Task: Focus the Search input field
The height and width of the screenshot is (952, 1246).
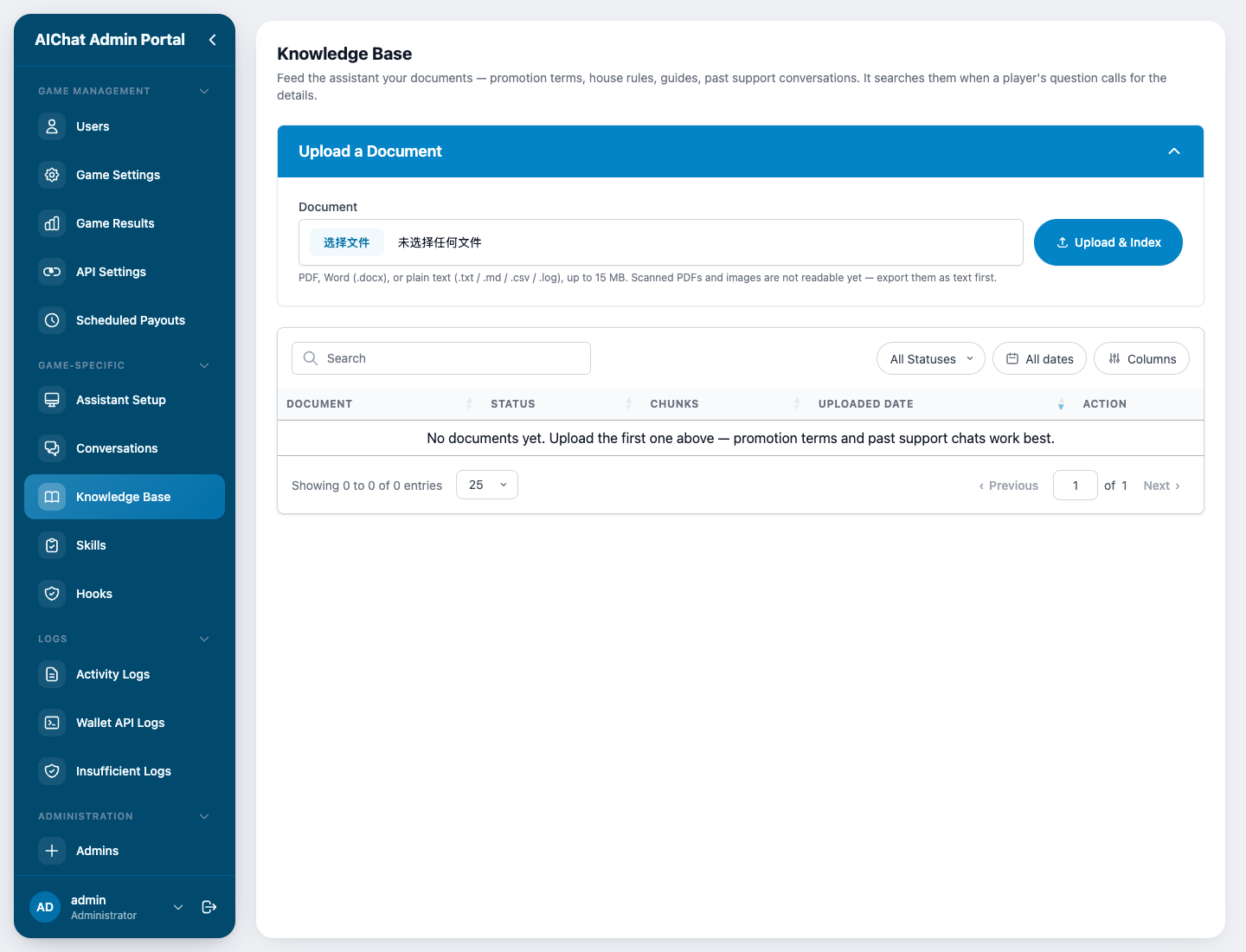Action: point(441,358)
